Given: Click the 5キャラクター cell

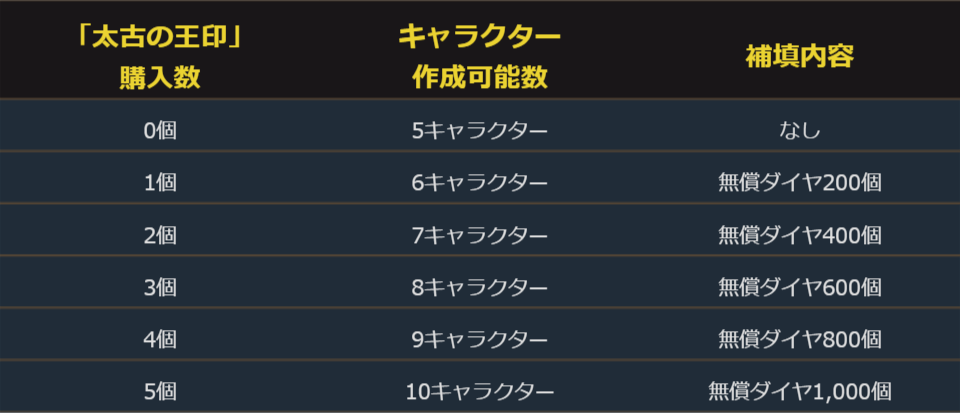Looking at the screenshot, I should (479, 130).
